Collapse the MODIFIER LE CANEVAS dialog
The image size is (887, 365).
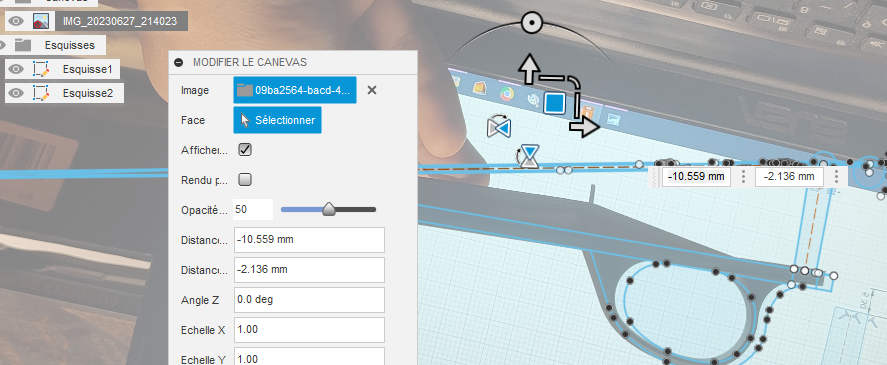click(179, 62)
